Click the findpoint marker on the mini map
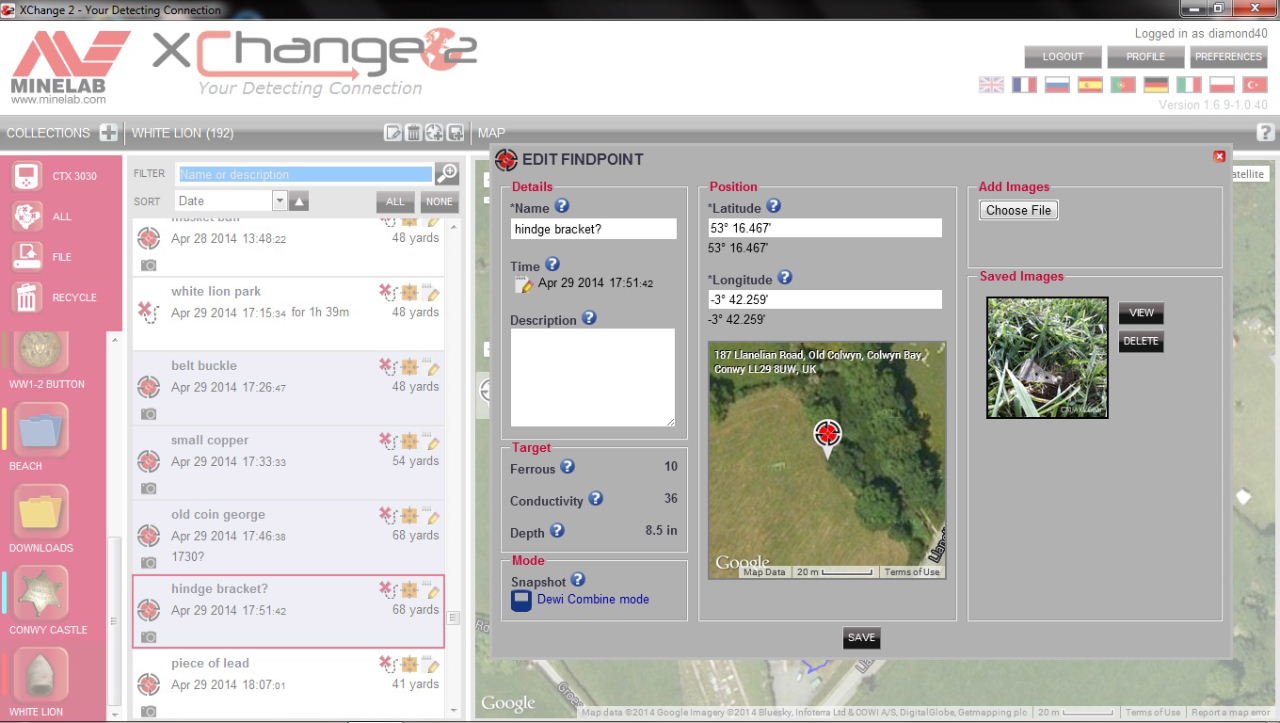 (x=827, y=436)
